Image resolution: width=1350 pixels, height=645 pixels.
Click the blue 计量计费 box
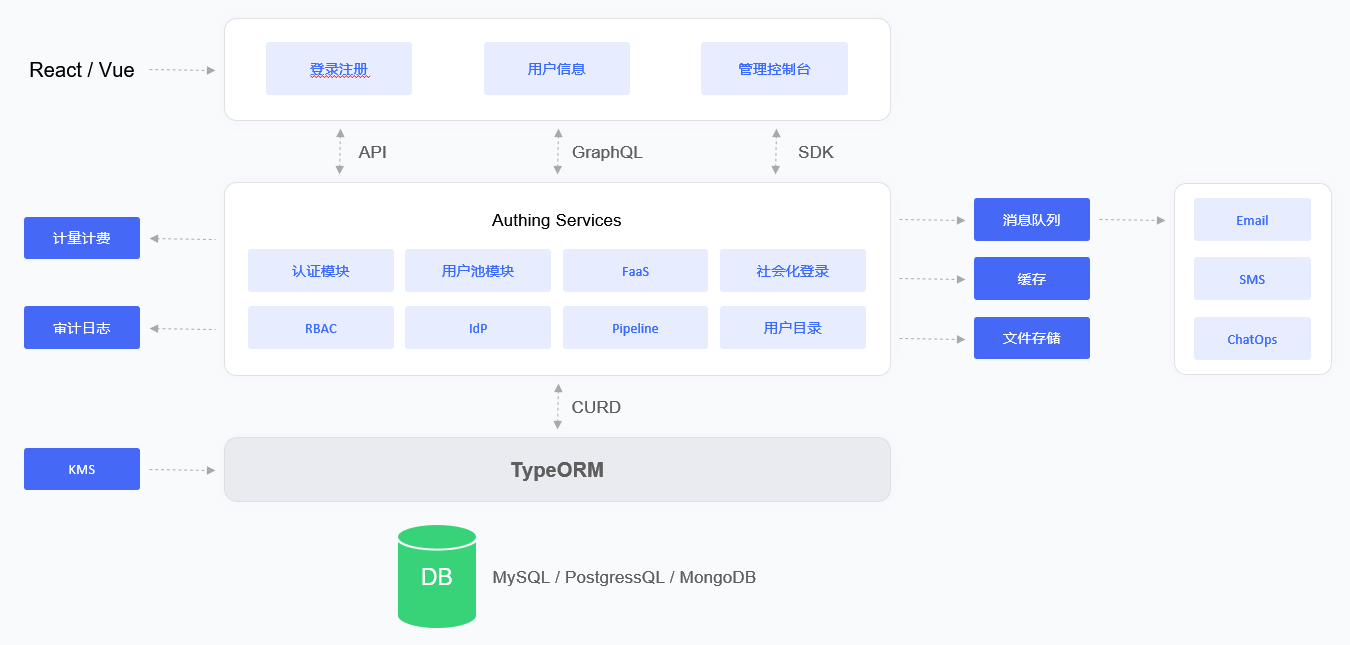82,238
